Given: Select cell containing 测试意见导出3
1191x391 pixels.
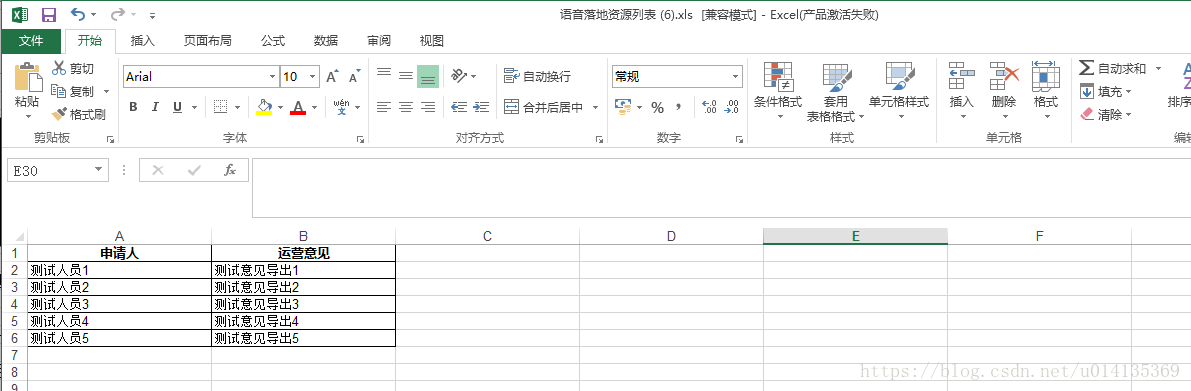Looking at the screenshot, I should click(304, 304).
